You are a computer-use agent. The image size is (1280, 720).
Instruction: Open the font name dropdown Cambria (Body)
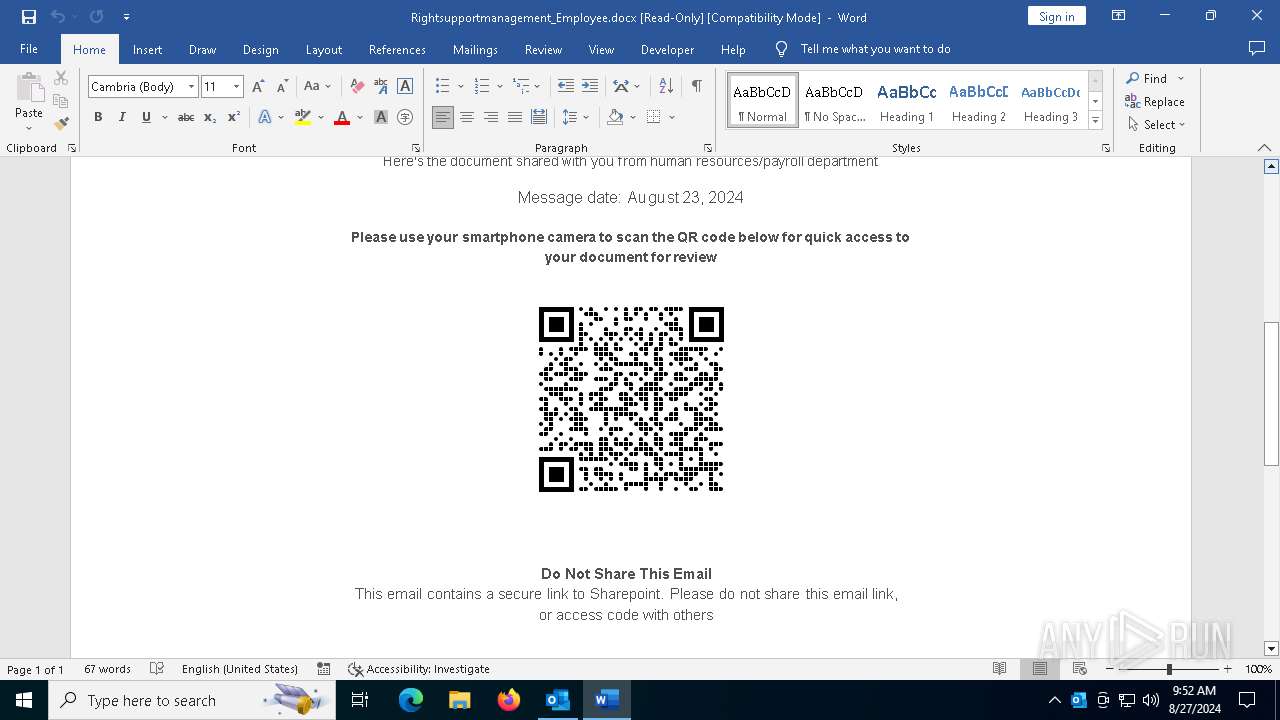[191, 87]
